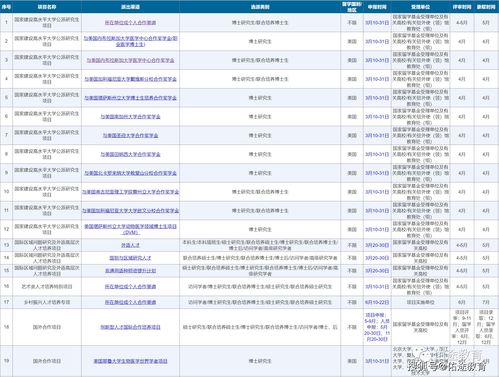
Task: Select the sequence number 5 cell
Action: pos(6,98)
